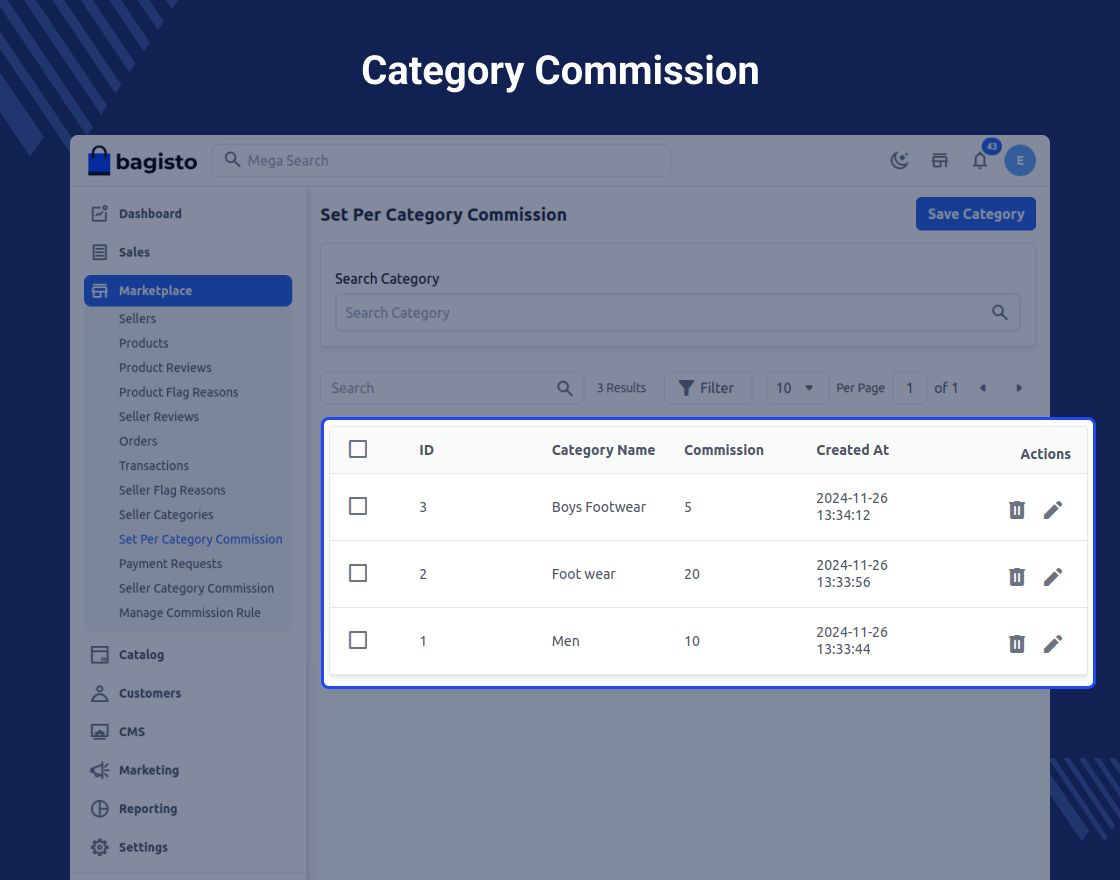The height and width of the screenshot is (880, 1120).
Task: Go to previous page arrow
Action: [983, 388]
